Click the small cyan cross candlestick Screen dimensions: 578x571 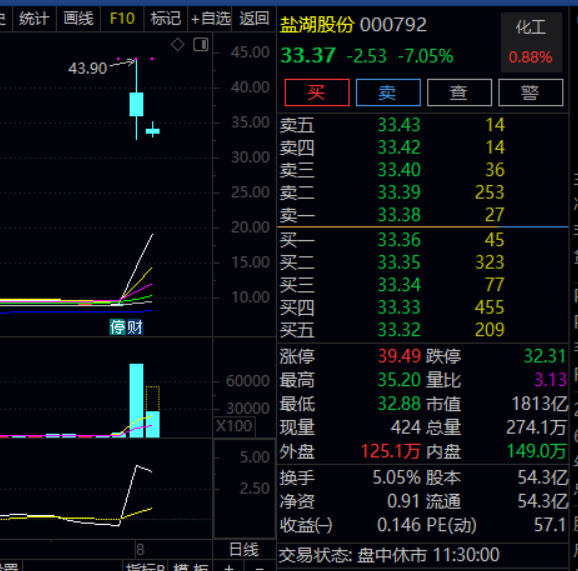(x=153, y=131)
